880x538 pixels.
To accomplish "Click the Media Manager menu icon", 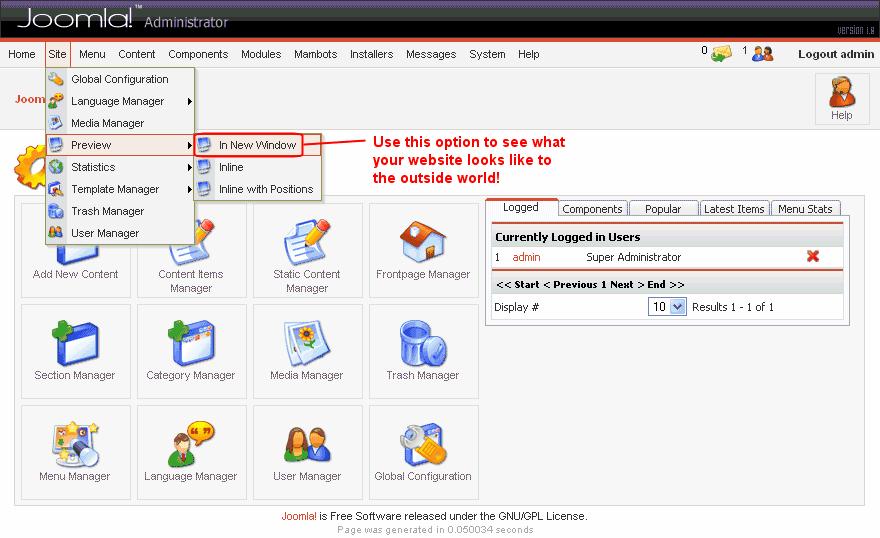I will [x=56, y=123].
